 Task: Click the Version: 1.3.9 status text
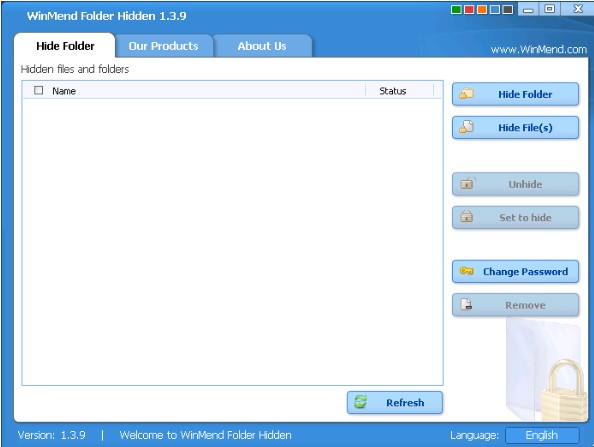(52, 435)
